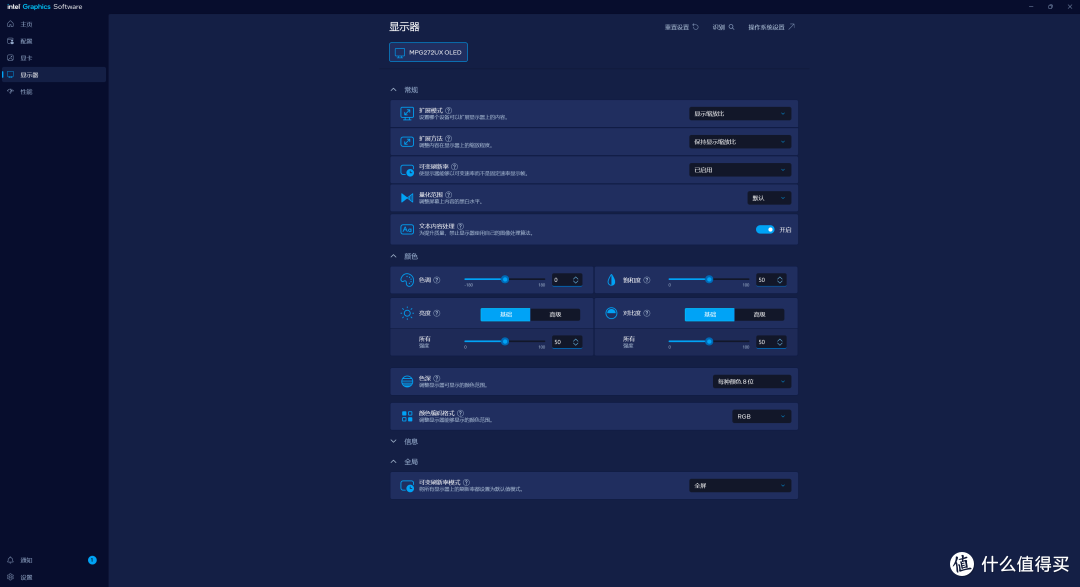Toggle the text content processing switch

tap(765, 229)
